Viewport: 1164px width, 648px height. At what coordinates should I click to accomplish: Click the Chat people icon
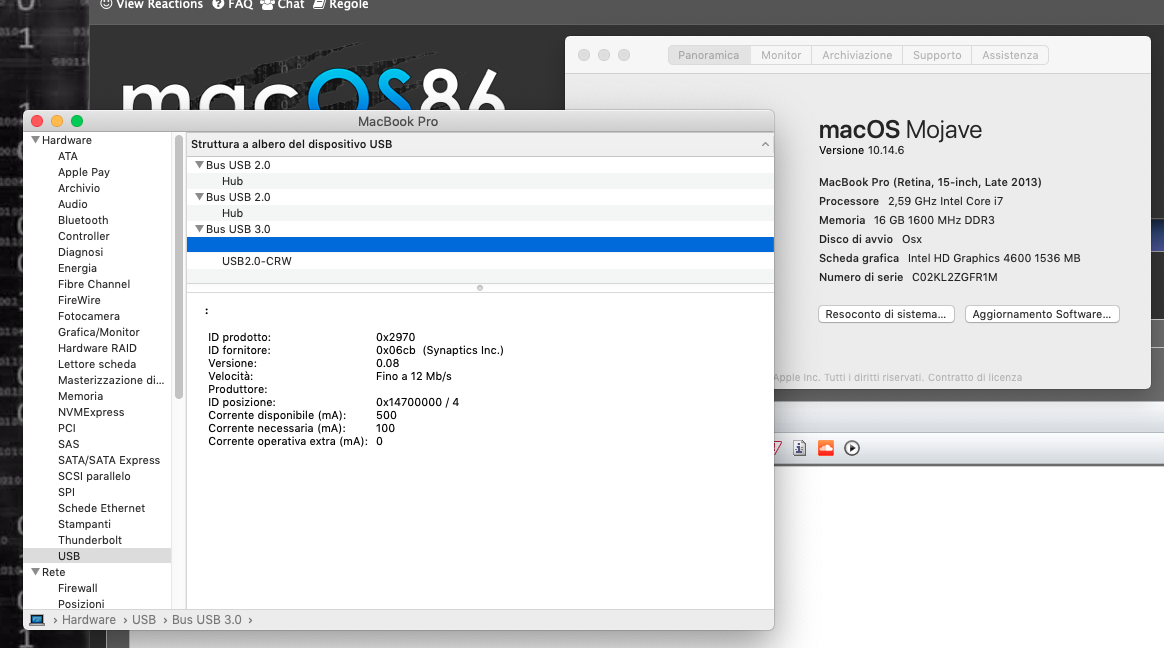[267, 4]
